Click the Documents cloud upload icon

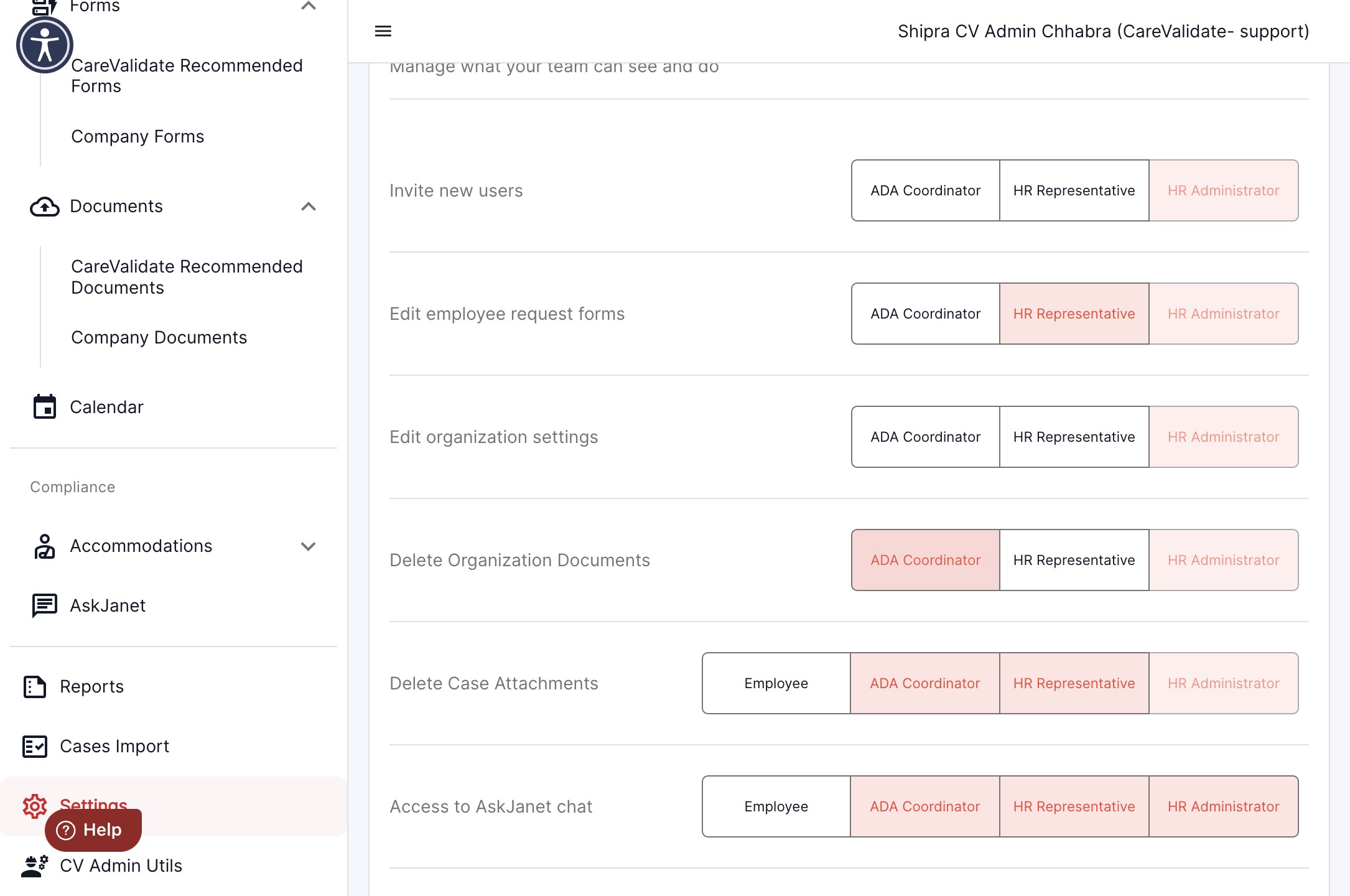pyautogui.click(x=45, y=207)
